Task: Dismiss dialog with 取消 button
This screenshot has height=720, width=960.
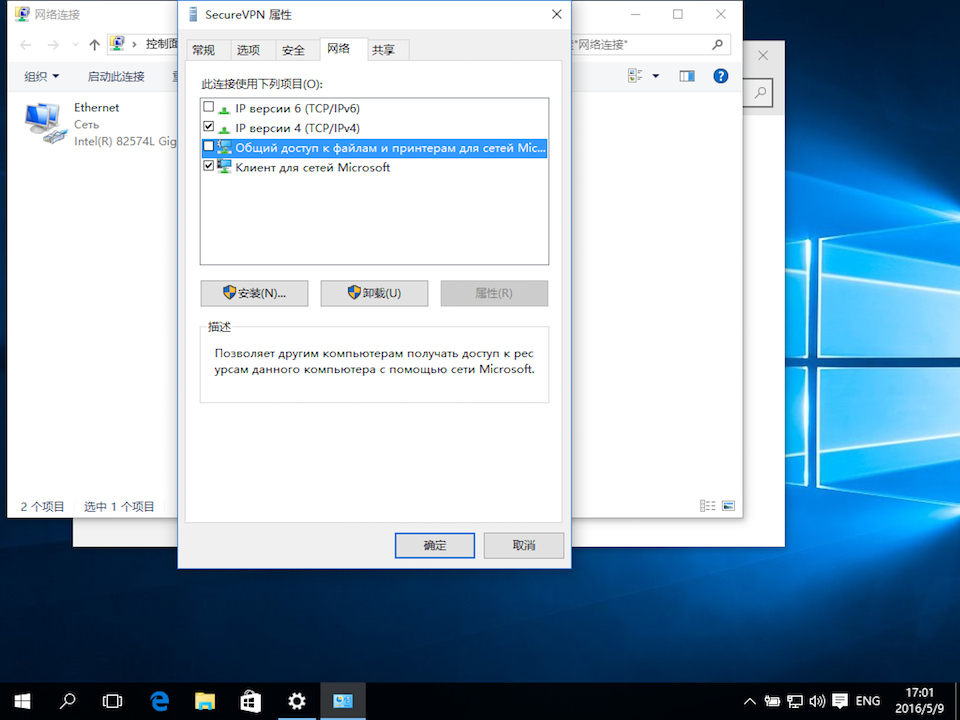Action: point(523,546)
